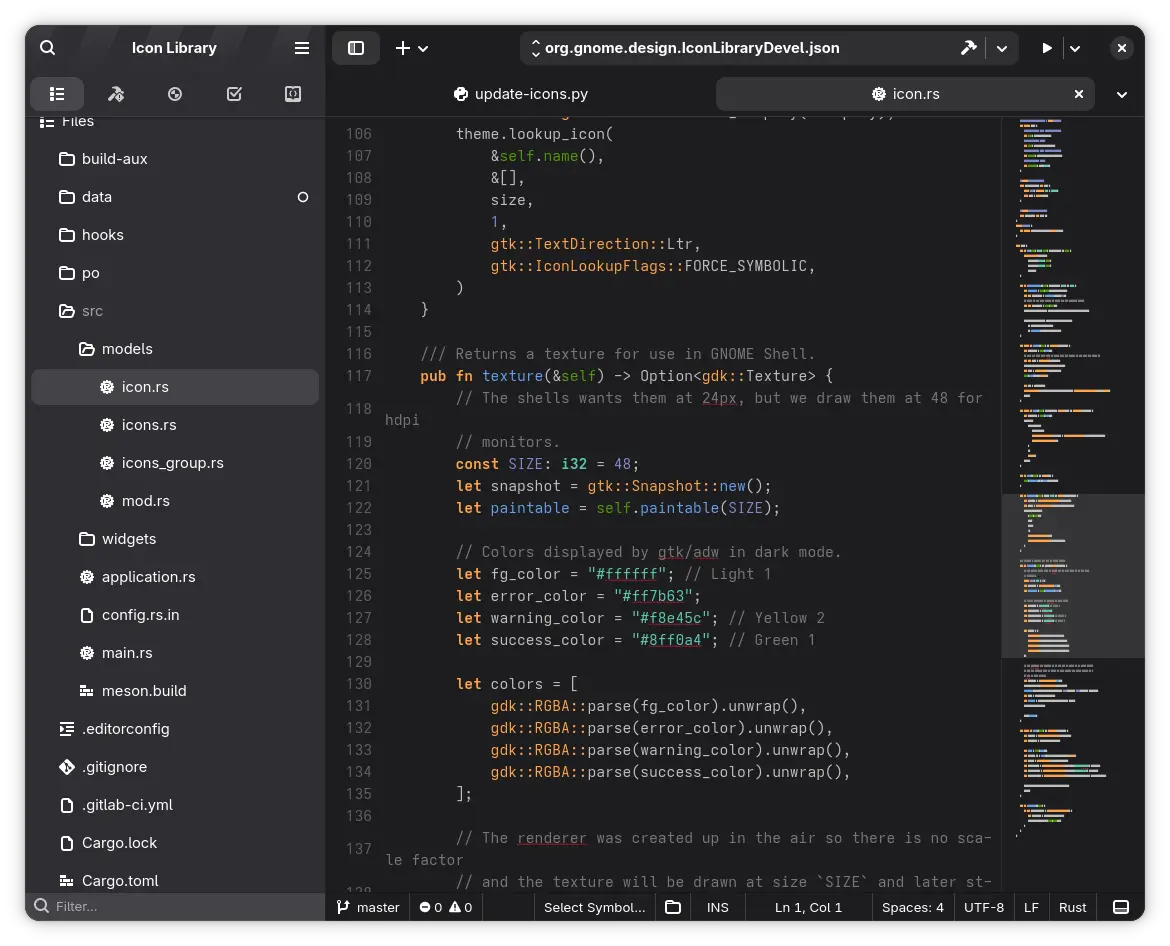
Task: Open the TODO checklist panel icon
Action: point(234,94)
